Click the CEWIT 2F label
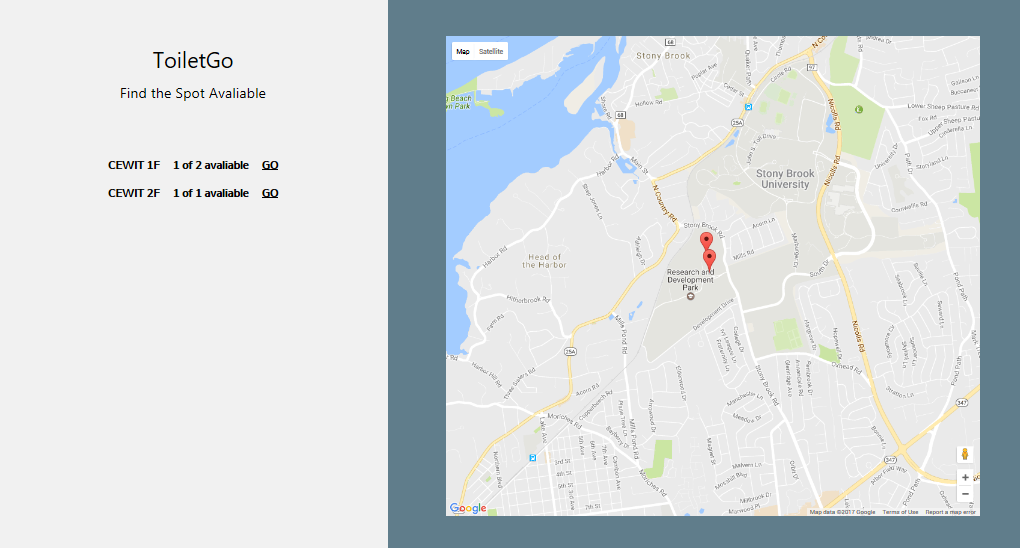The image size is (1020, 548). 134,193
